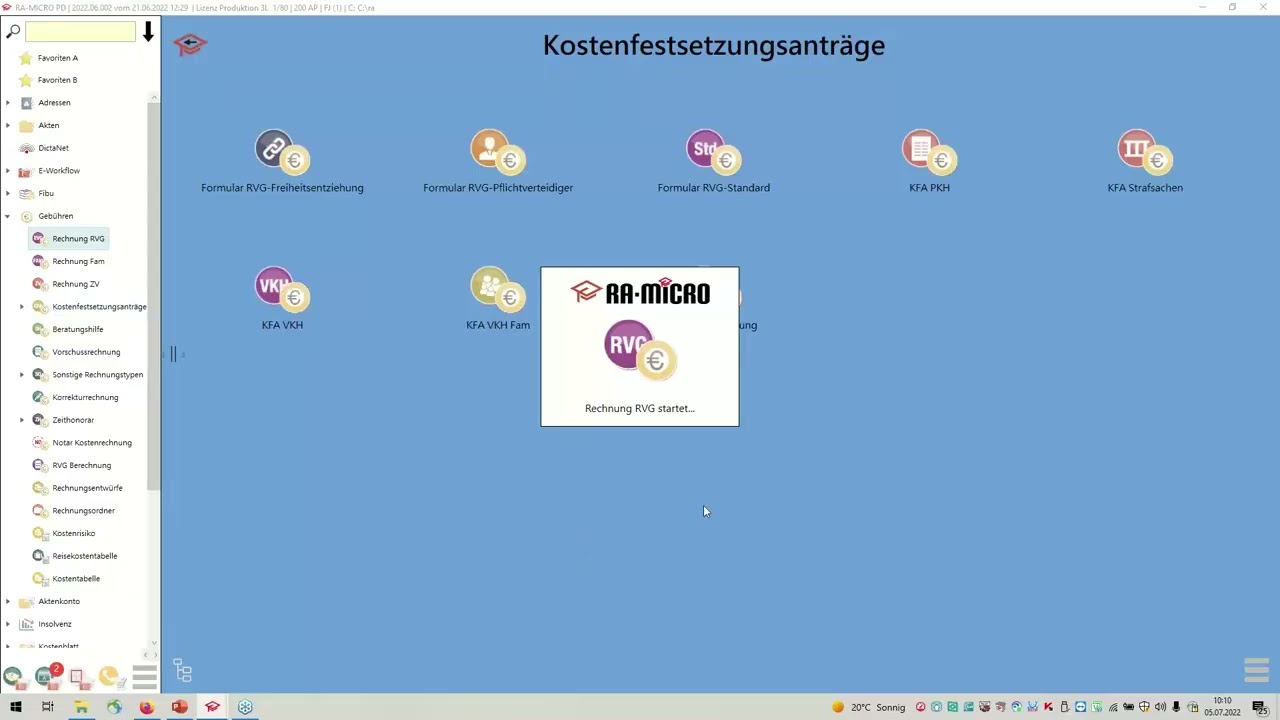Click the Notar Kostenrechnung icon in the tree
Viewport: 1280px width, 720px height.
(39, 442)
